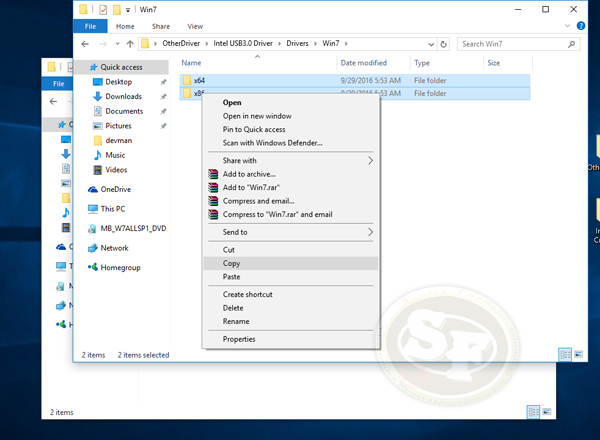Switch to the Home ribbon tab
This screenshot has width=600, height=440.
[x=125, y=26]
